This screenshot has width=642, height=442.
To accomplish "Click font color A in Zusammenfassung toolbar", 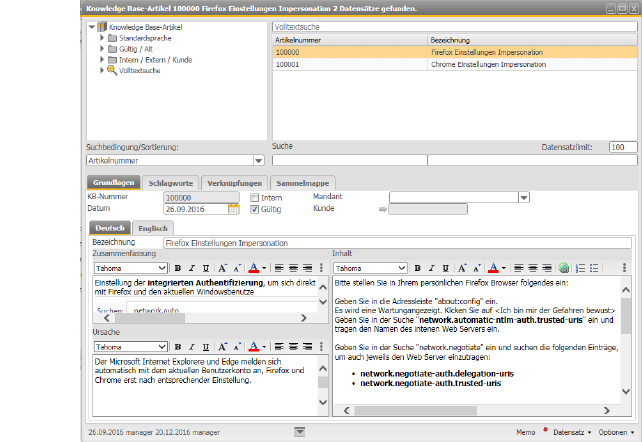I will (253, 268).
